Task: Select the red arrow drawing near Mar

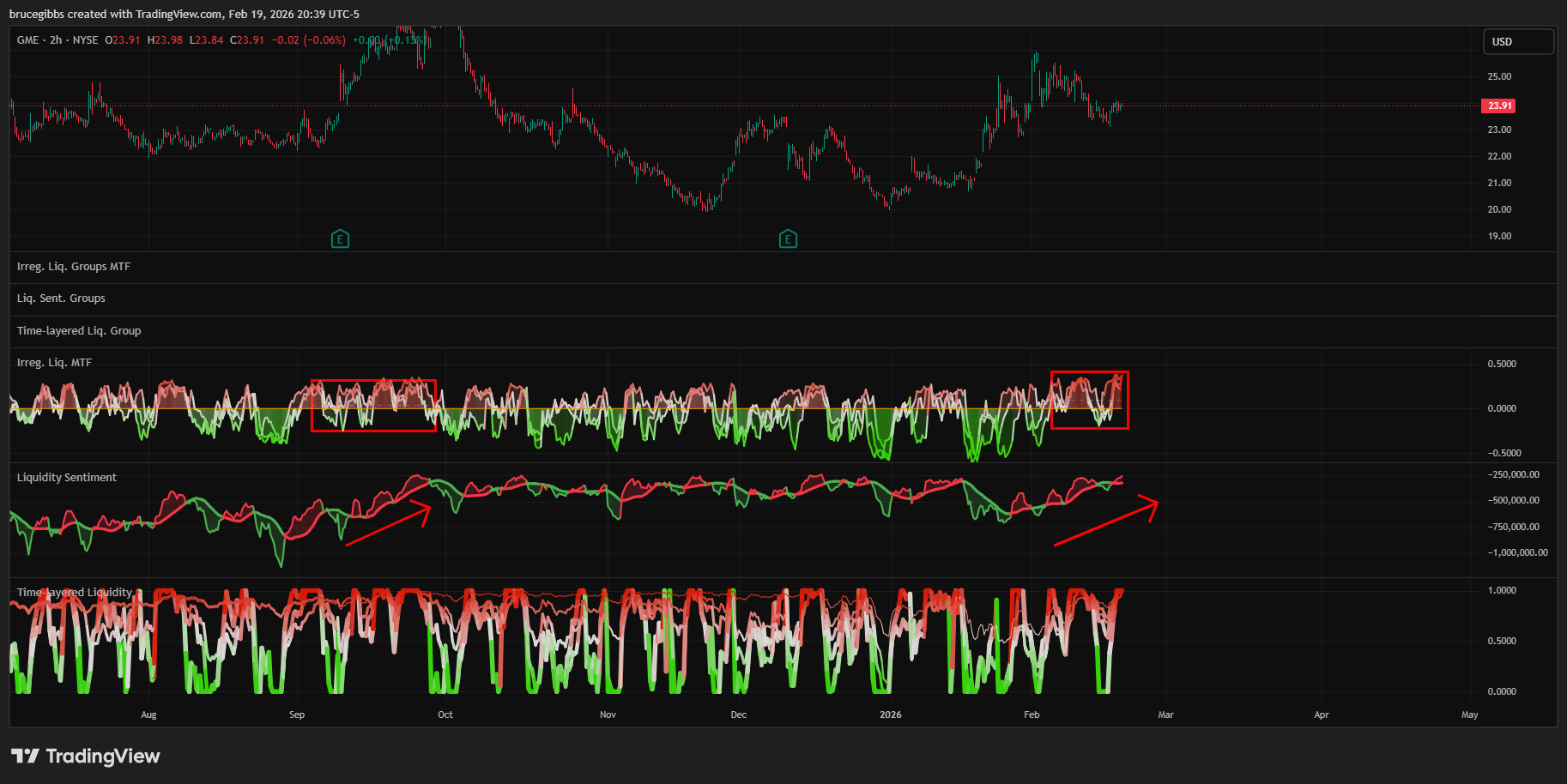Action: (x=1105, y=523)
